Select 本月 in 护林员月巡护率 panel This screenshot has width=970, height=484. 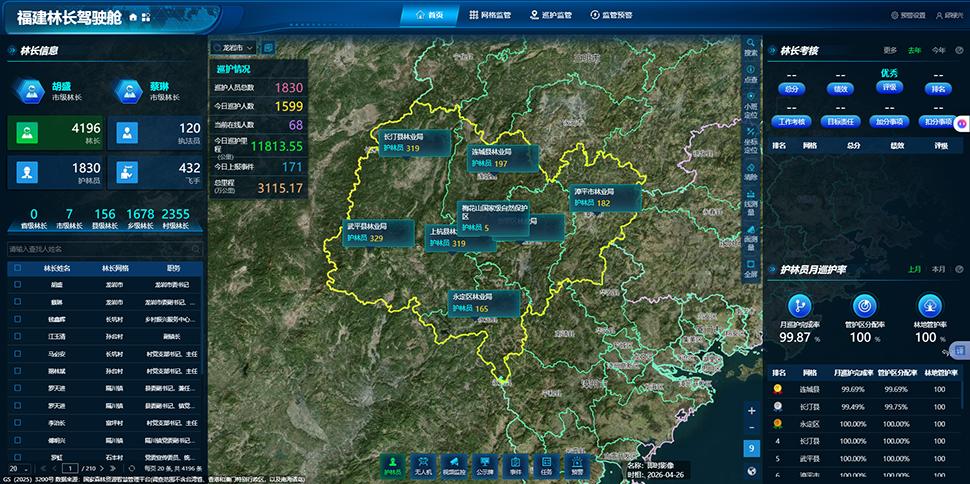click(x=938, y=269)
